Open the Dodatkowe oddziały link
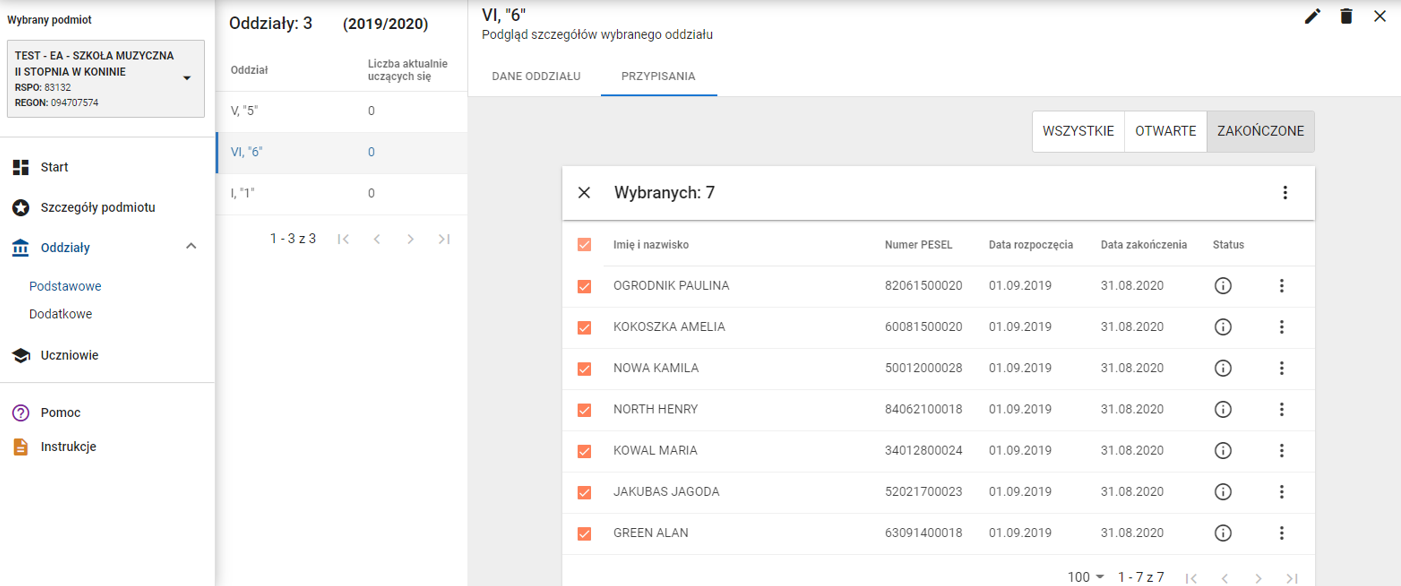Image resolution: width=1401 pixels, height=586 pixels. pos(60,314)
